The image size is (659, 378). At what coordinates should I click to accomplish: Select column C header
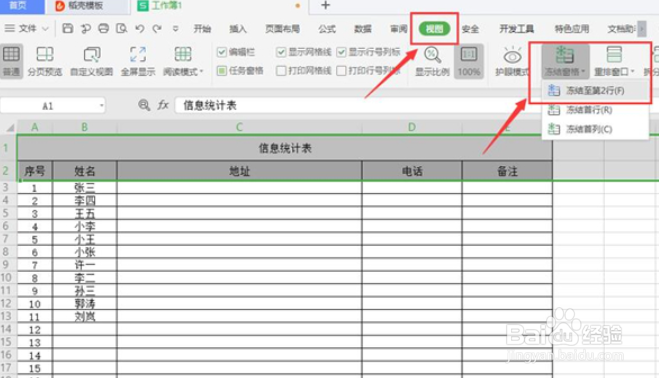tap(239, 127)
